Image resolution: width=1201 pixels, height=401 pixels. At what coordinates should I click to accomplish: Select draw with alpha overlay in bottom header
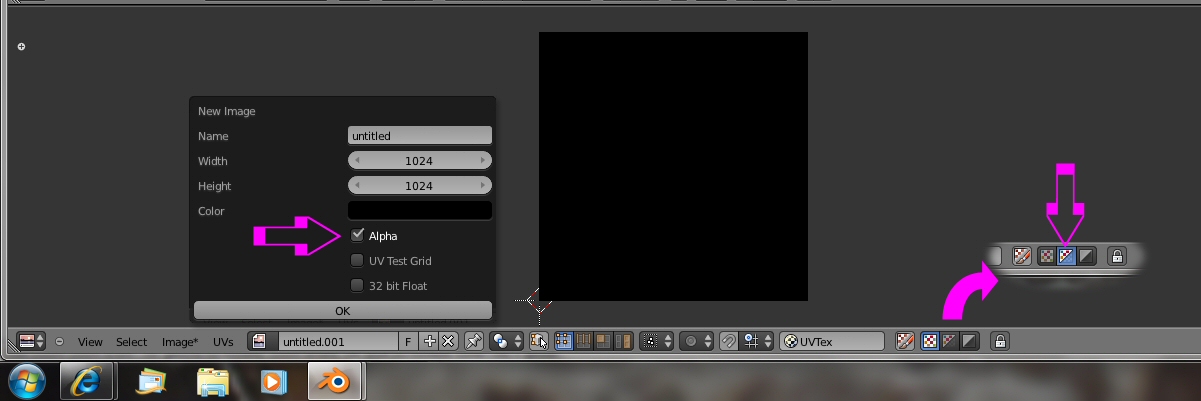tap(949, 341)
